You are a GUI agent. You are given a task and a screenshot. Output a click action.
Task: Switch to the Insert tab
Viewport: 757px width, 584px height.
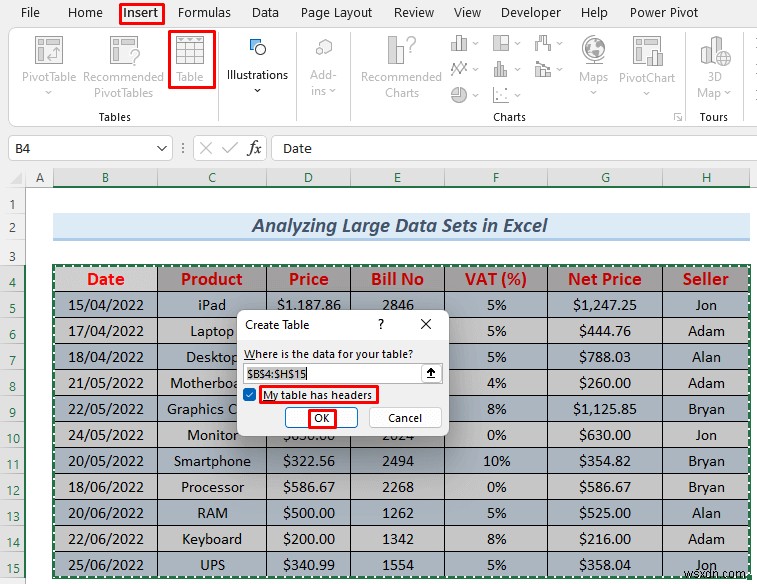tap(141, 13)
